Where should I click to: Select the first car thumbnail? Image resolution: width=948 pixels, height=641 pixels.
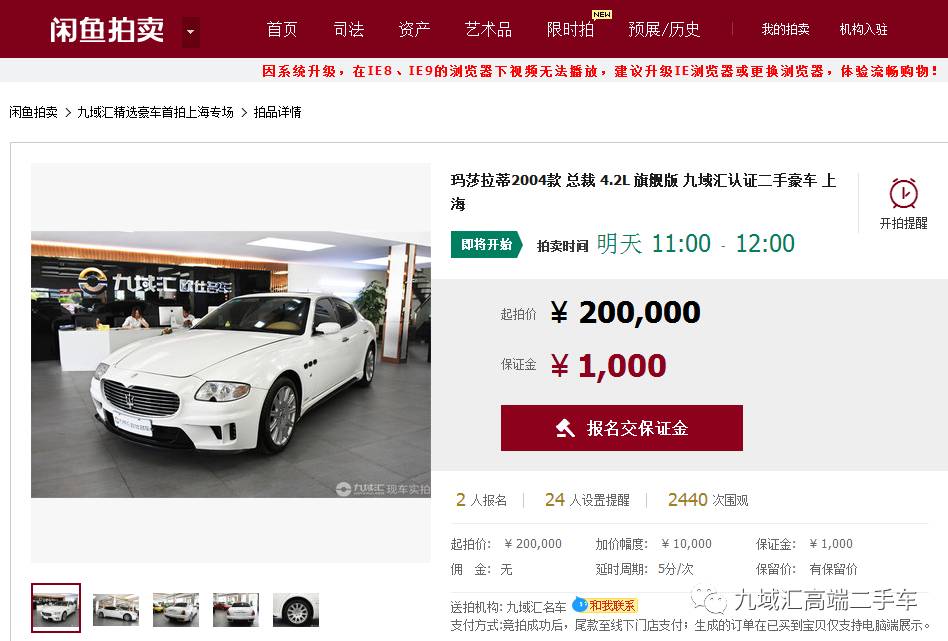click(x=56, y=608)
